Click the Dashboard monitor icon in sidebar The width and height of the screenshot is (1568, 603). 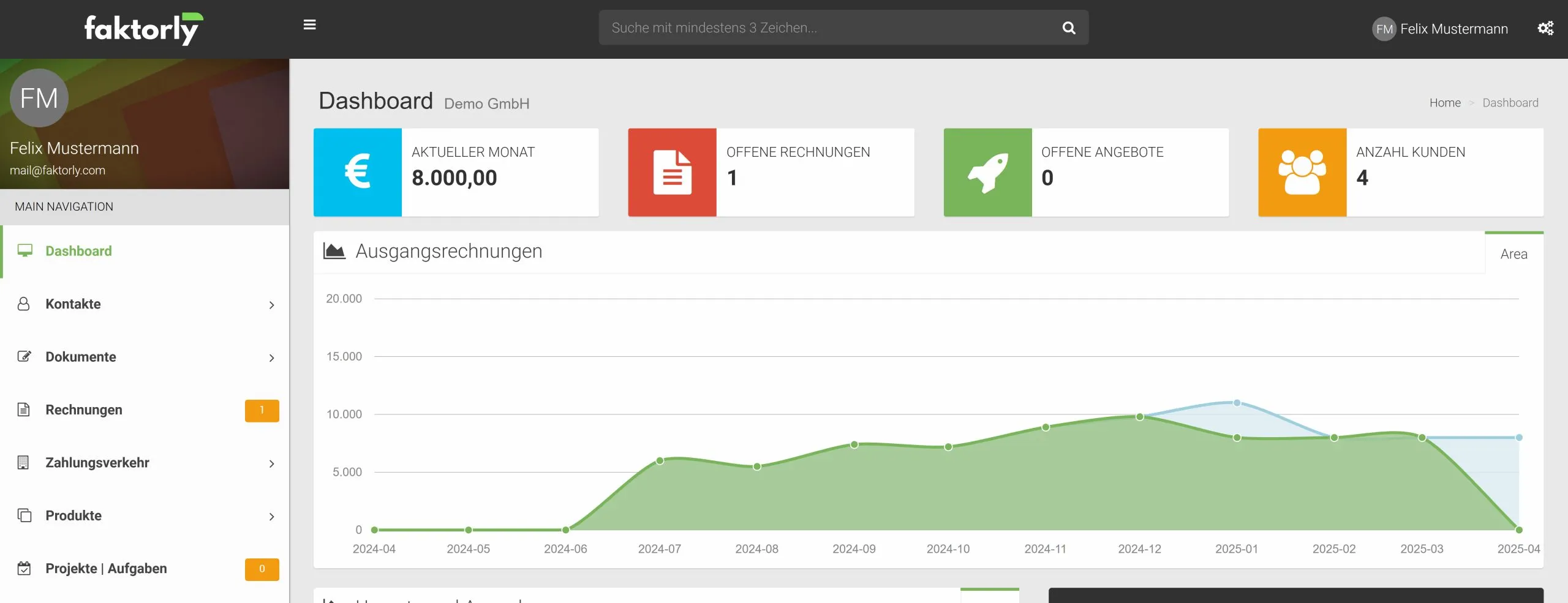pos(24,251)
